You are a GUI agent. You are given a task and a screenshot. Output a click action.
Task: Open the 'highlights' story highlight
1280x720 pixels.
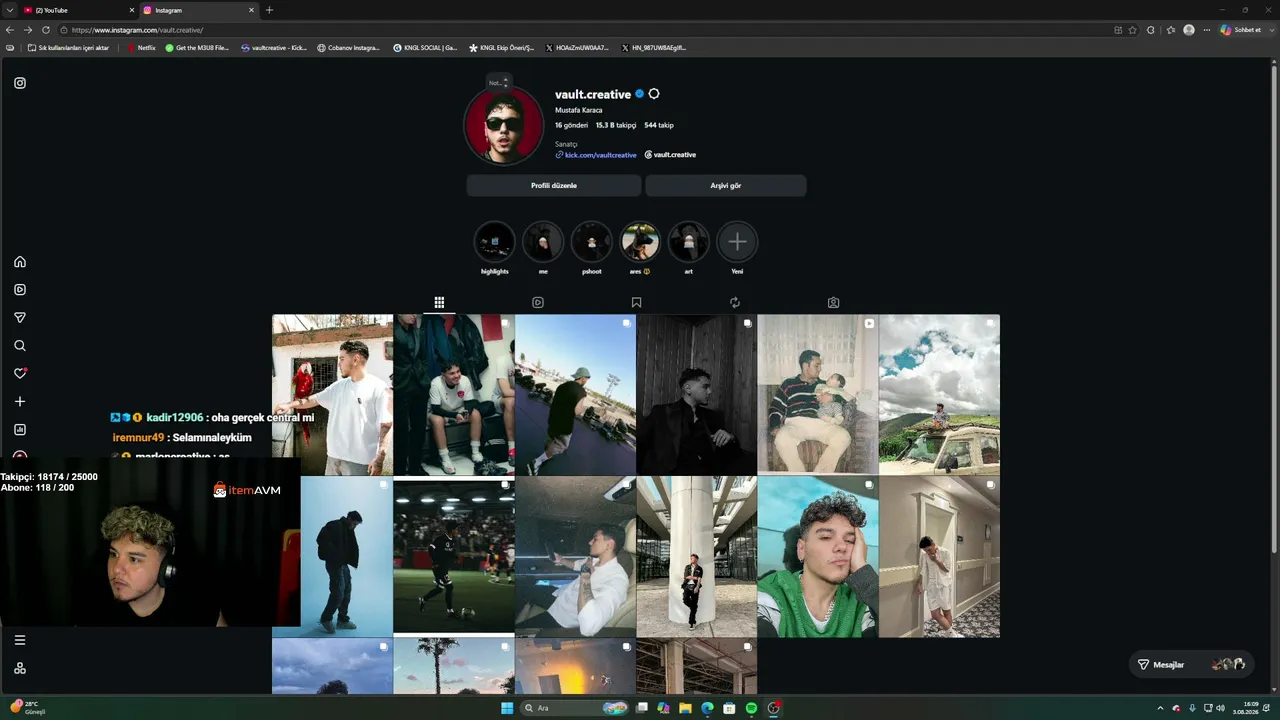pyautogui.click(x=494, y=242)
